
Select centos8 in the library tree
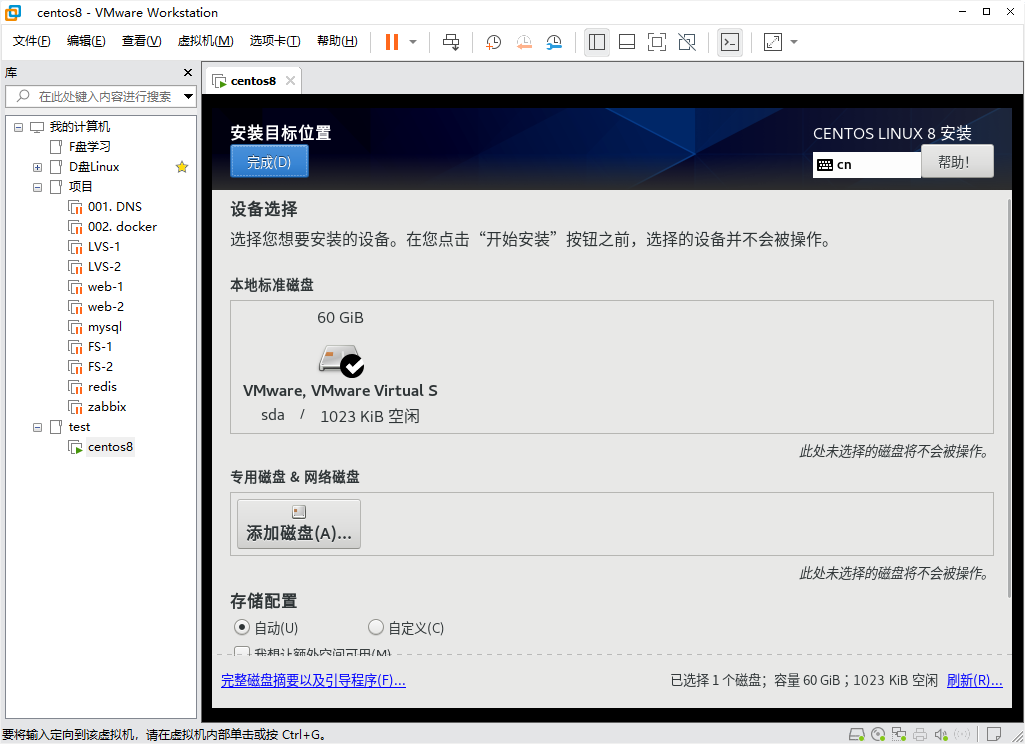(x=110, y=447)
